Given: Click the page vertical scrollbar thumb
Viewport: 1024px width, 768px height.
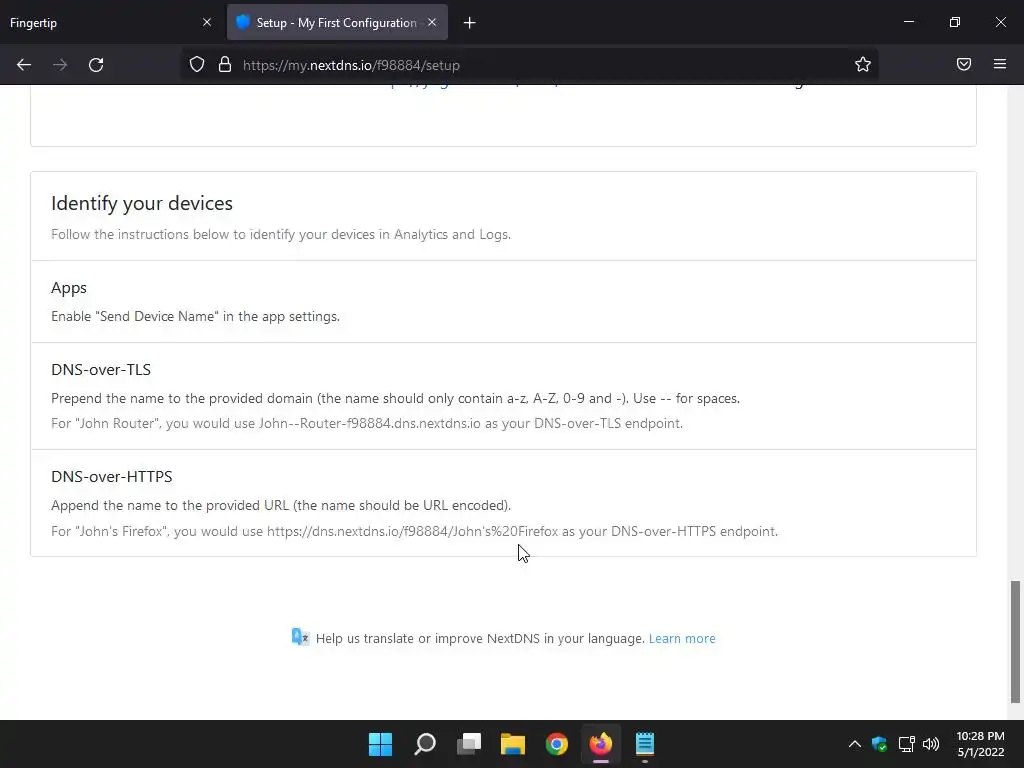Looking at the screenshot, I should tap(1016, 642).
